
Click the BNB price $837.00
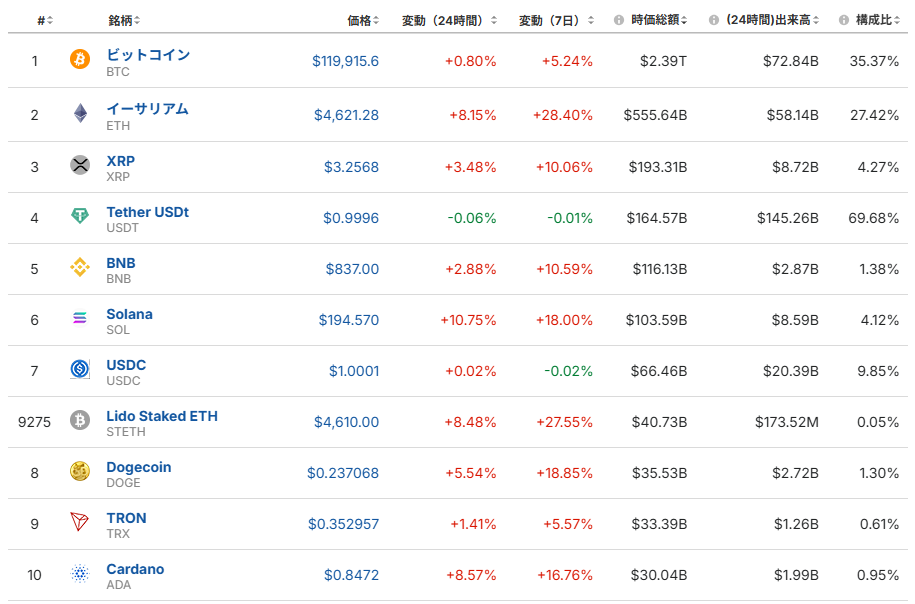click(352, 269)
